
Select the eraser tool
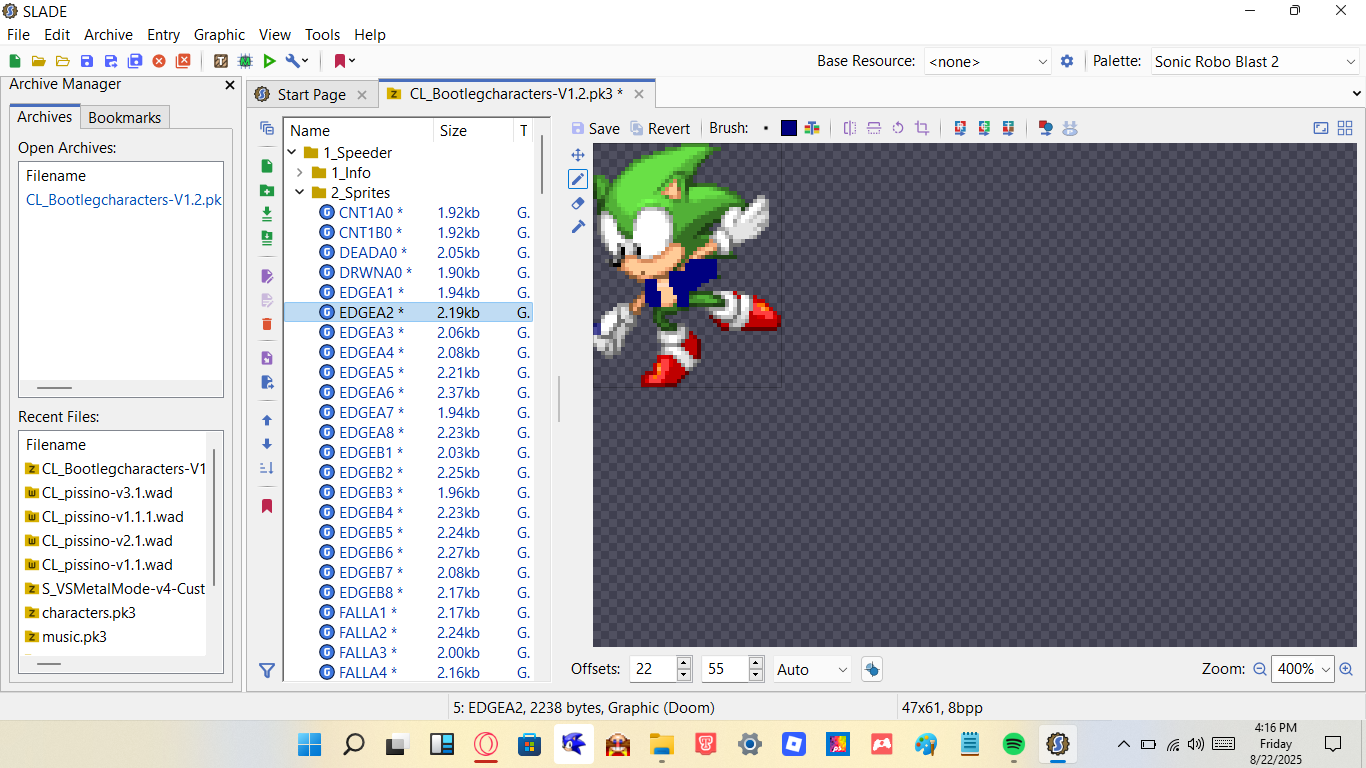[x=578, y=203]
